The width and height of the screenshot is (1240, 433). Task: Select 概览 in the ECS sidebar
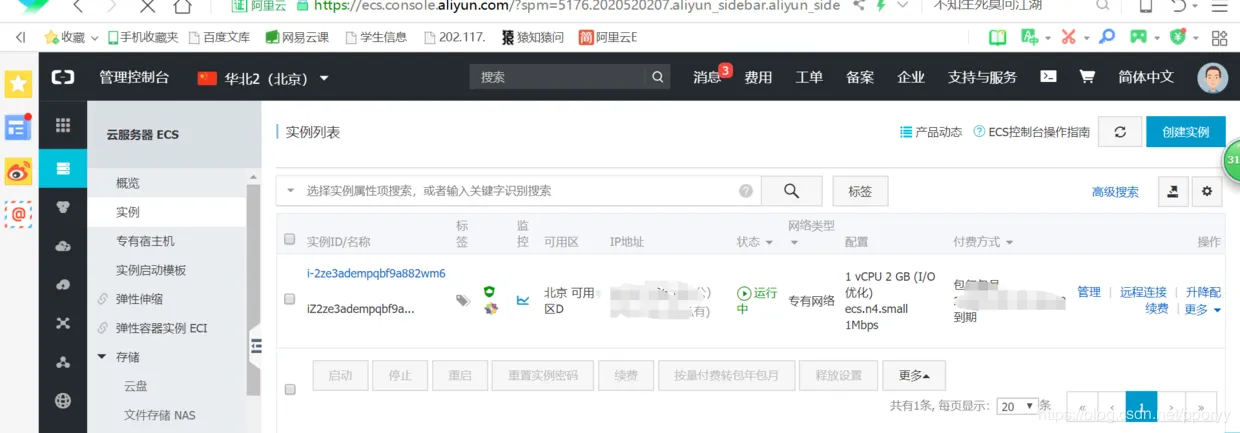tap(128, 183)
